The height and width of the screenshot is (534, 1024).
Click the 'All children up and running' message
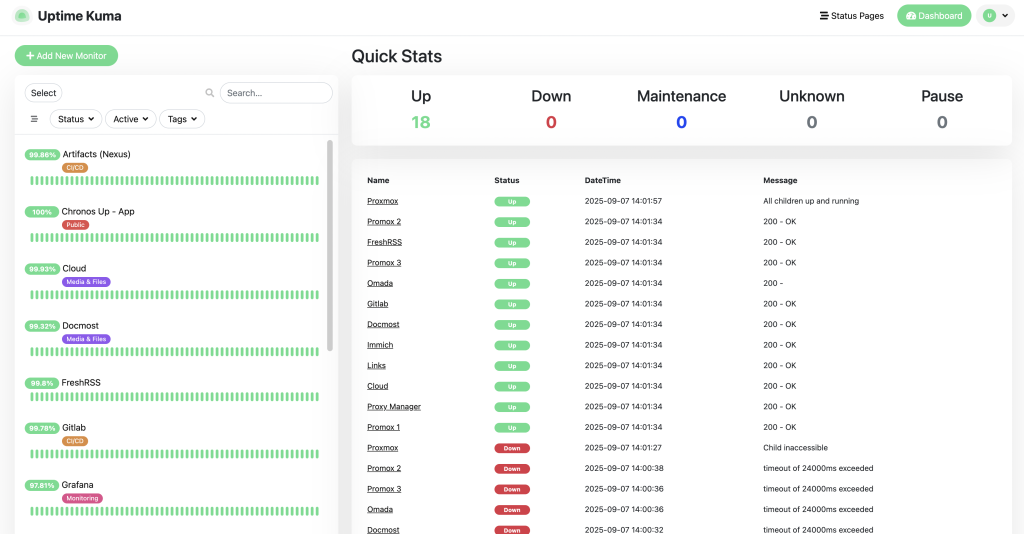[x=811, y=201]
